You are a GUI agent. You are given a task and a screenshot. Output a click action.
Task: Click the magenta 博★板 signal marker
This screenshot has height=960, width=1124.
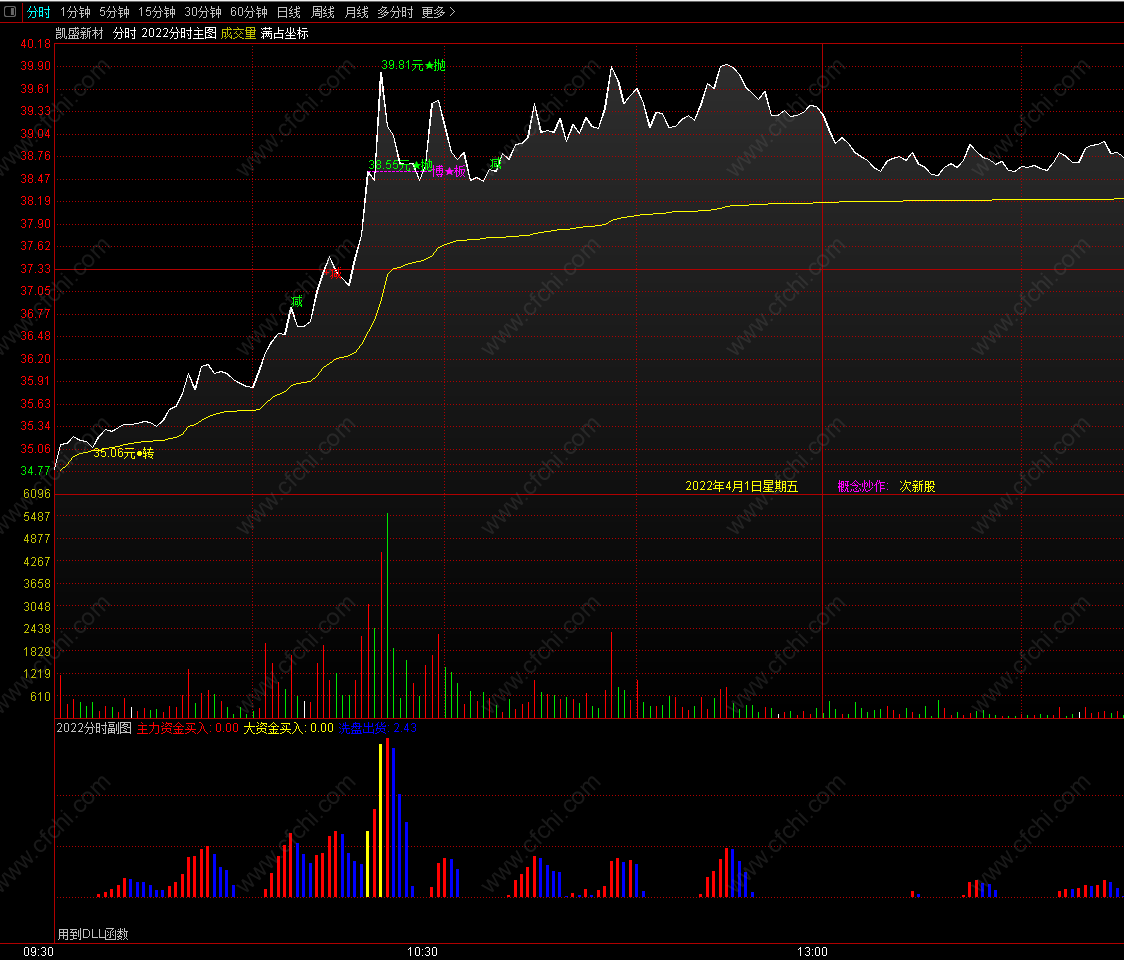pyautogui.click(x=450, y=172)
